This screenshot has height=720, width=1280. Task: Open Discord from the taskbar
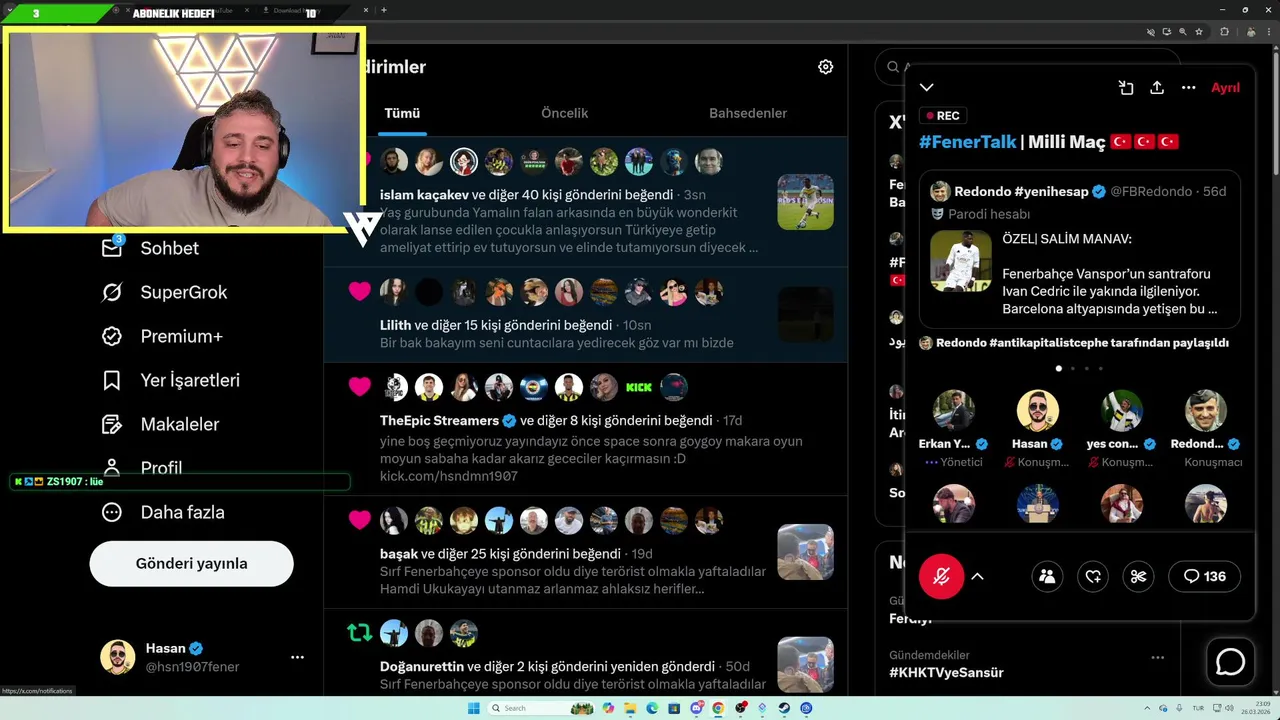[x=696, y=708]
